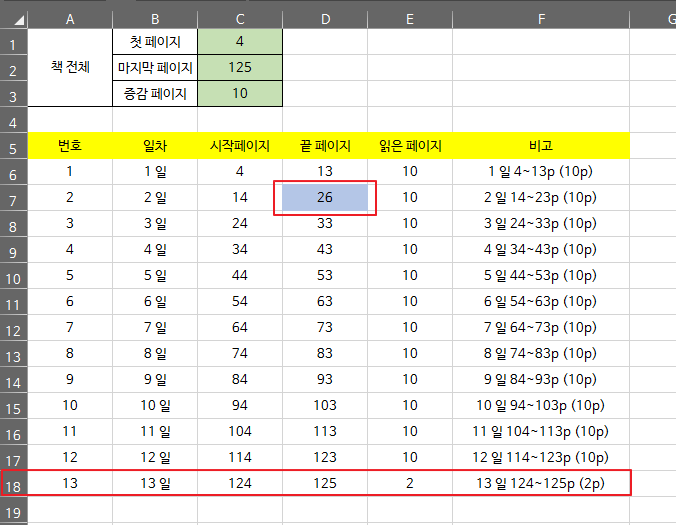The image size is (676, 525).
Task: Click cell '10 일' in row 15
Action: coord(155,406)
